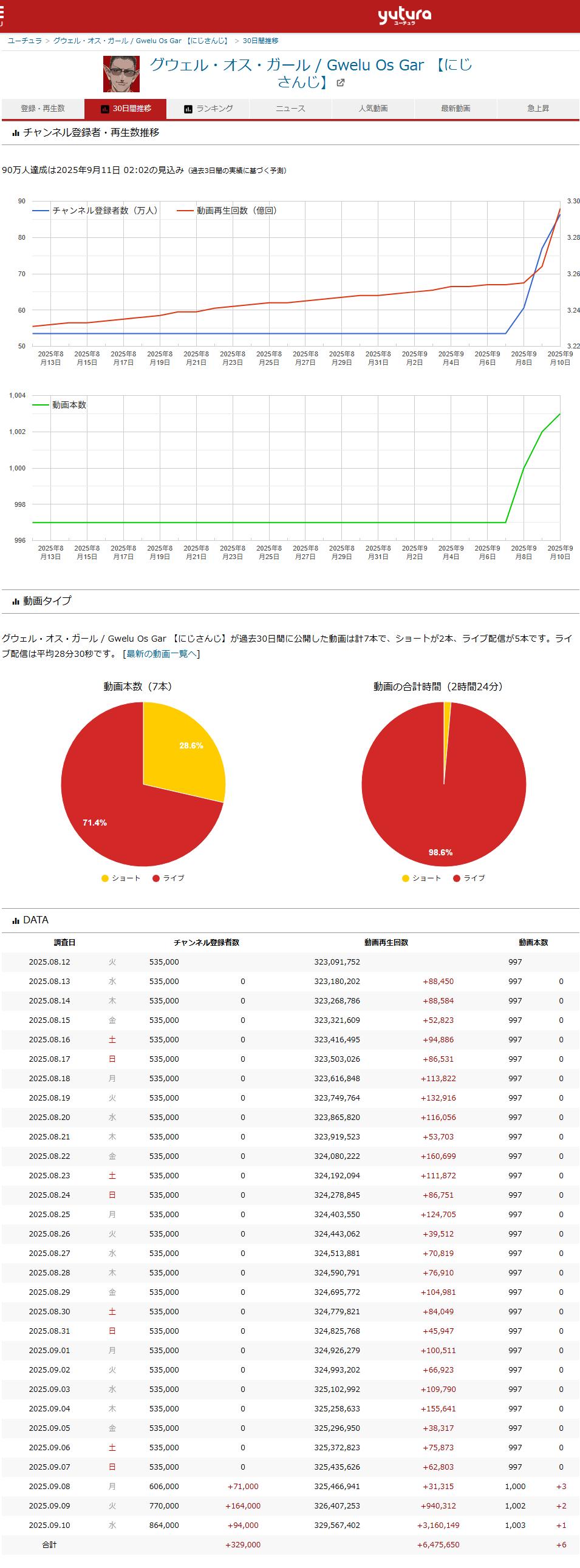Switch to the 登録・再生数 tab
This screenshot has height=1568, width=580.
[43, 108]
